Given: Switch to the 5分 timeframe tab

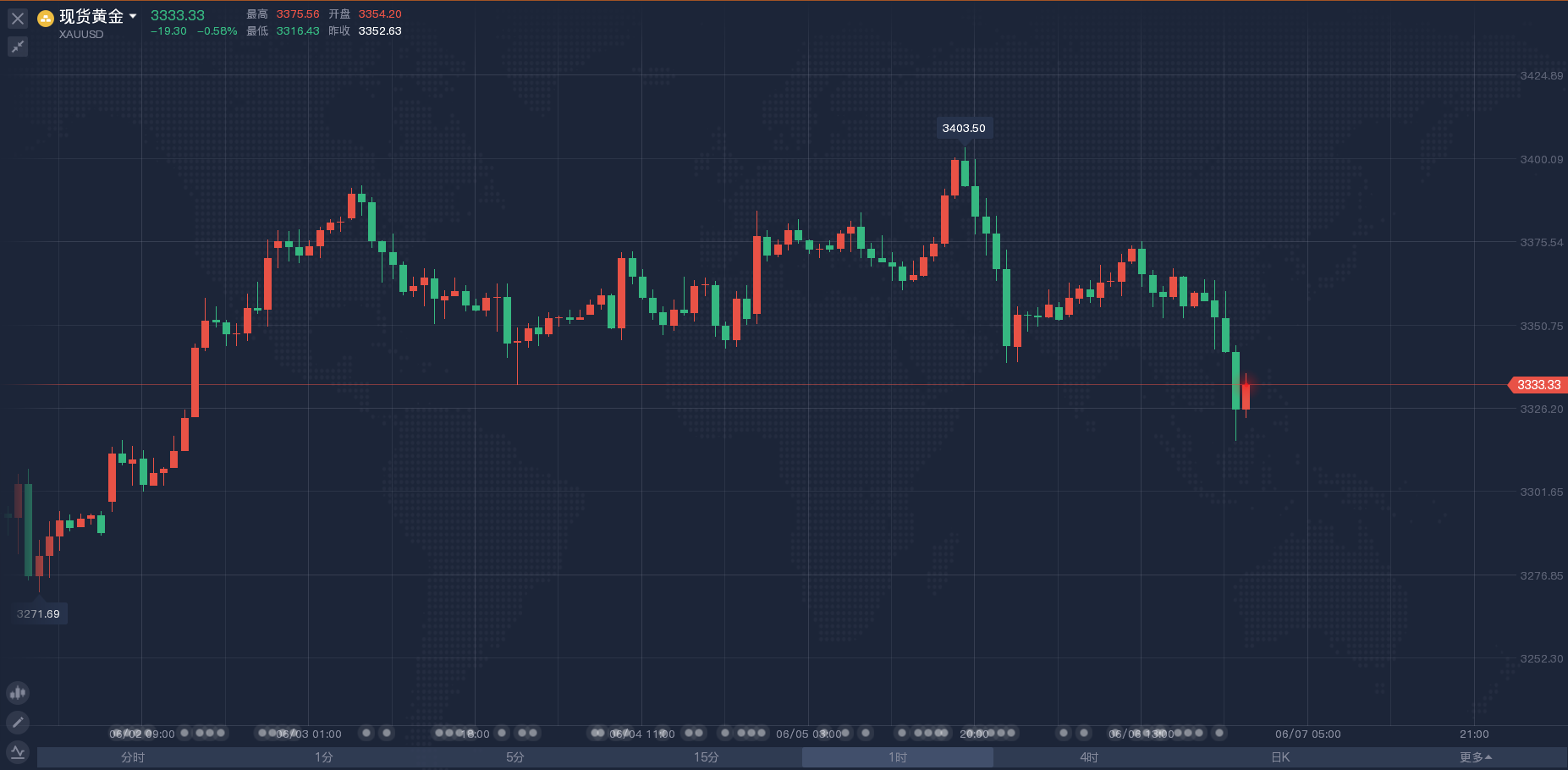Looking at the screenshot, I should [515, 757].
